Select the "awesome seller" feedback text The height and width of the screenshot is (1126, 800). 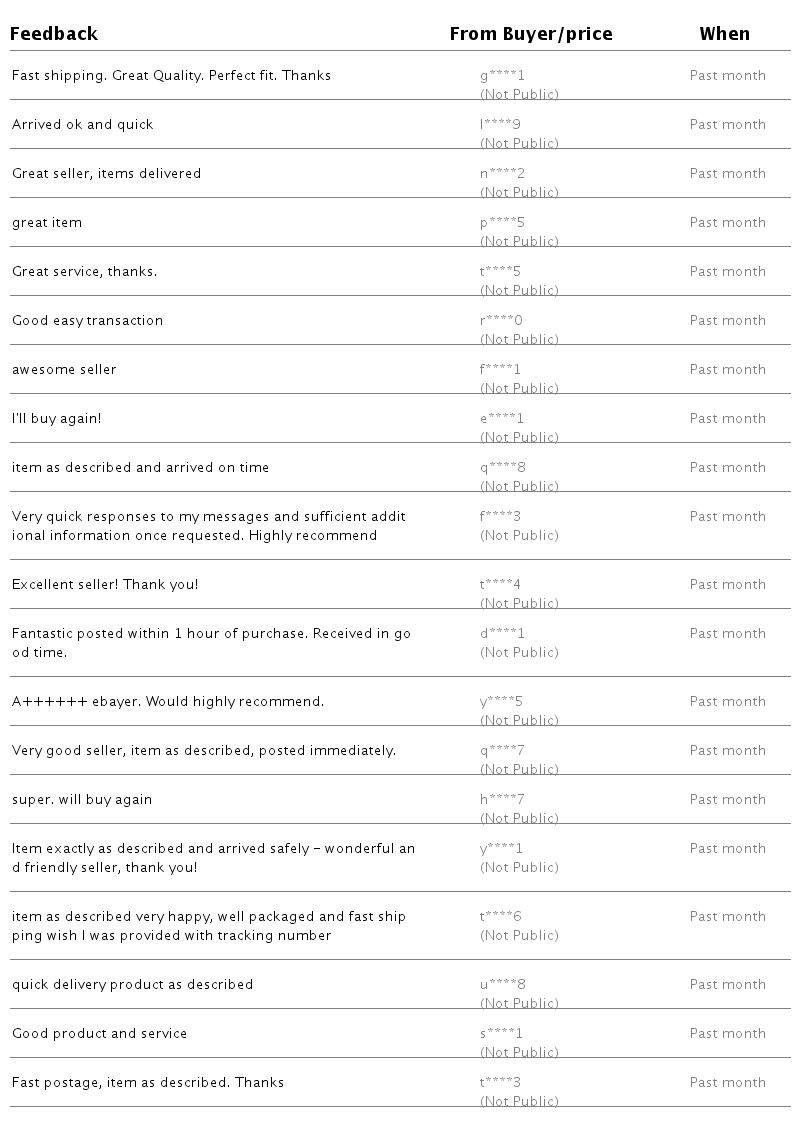click(64, 369)
